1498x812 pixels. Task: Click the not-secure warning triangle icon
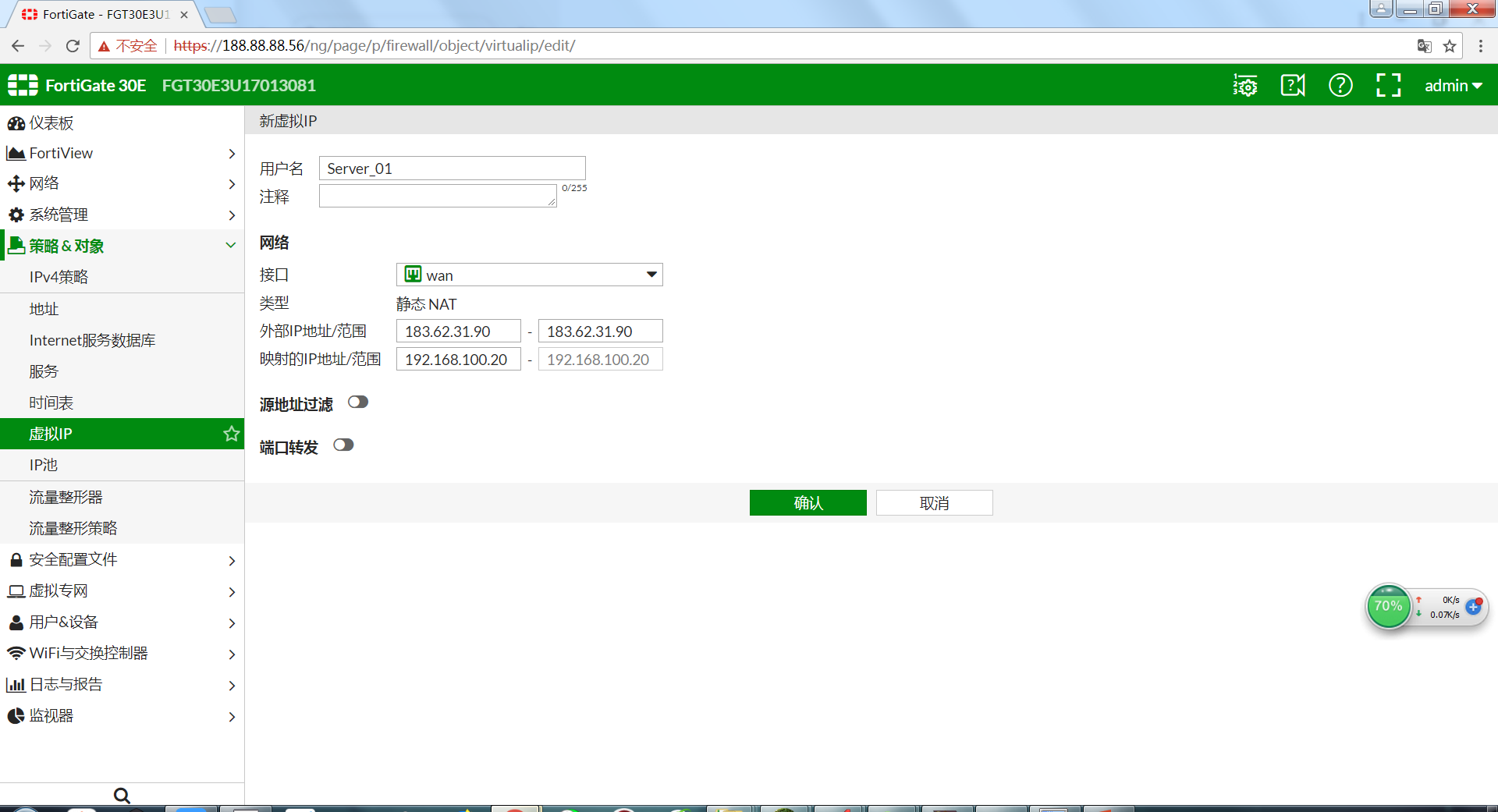104,46
